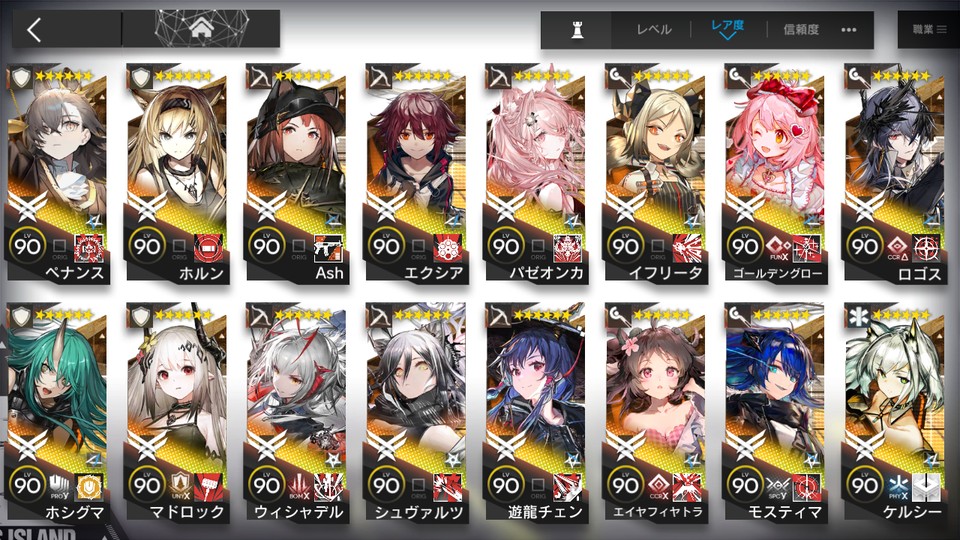The width and height of the screenshot is (960, 540).
Task: Toggle レア度 sort order chevron
Action: click(728, 37)
